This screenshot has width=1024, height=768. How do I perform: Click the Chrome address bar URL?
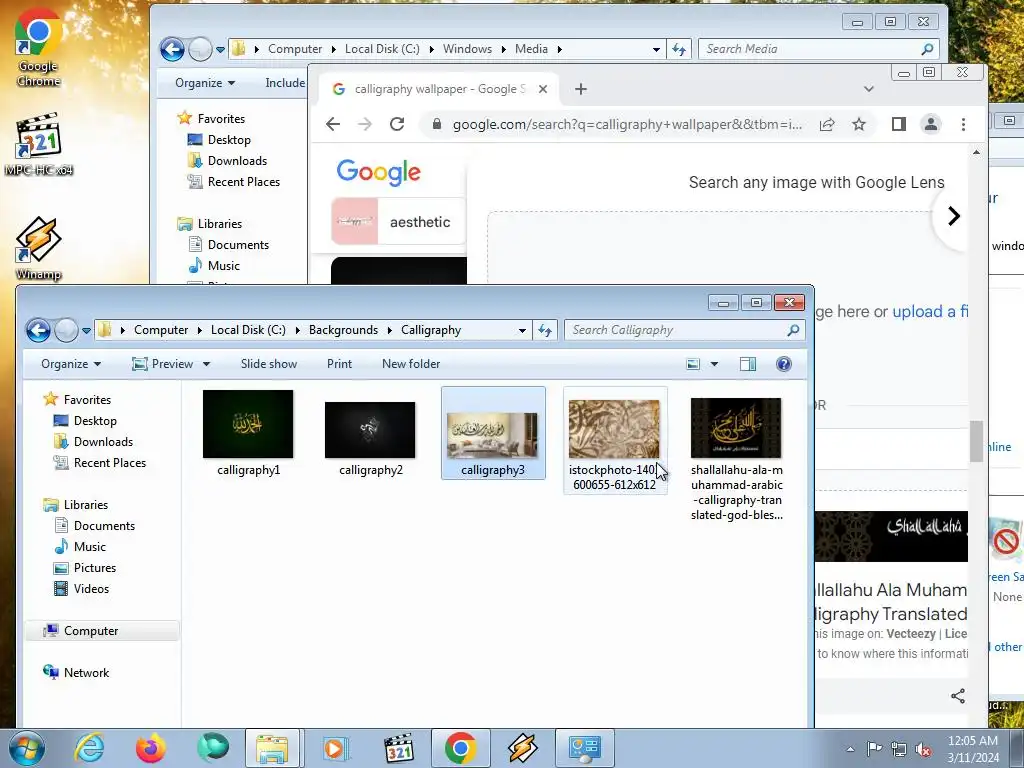coord(627,124)
